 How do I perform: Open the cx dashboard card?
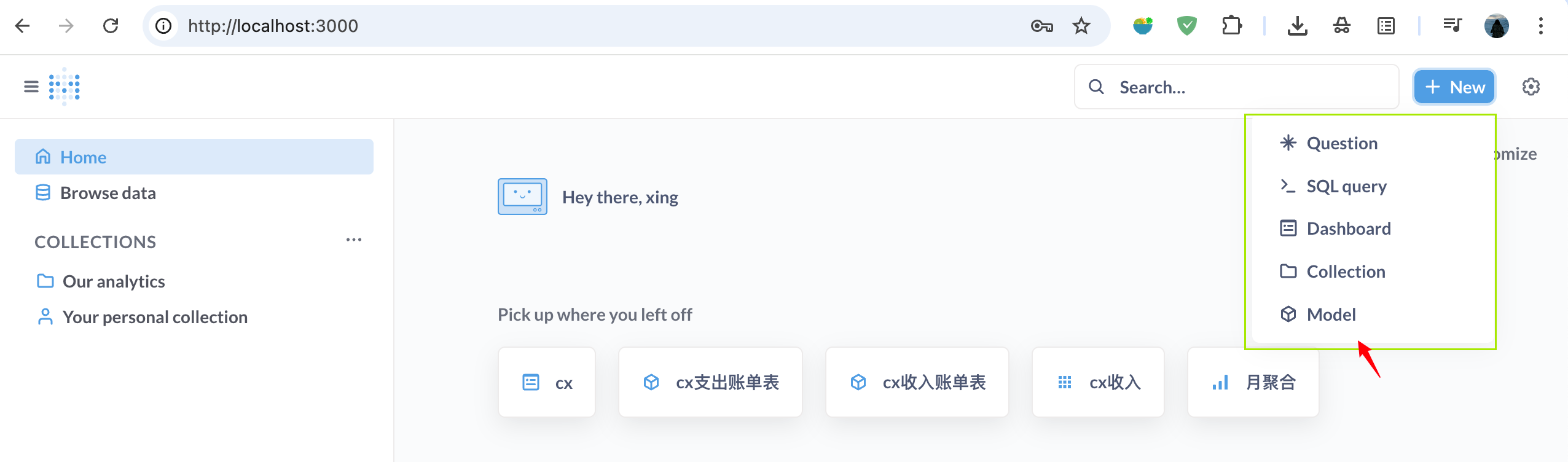(x=547, y=382)
